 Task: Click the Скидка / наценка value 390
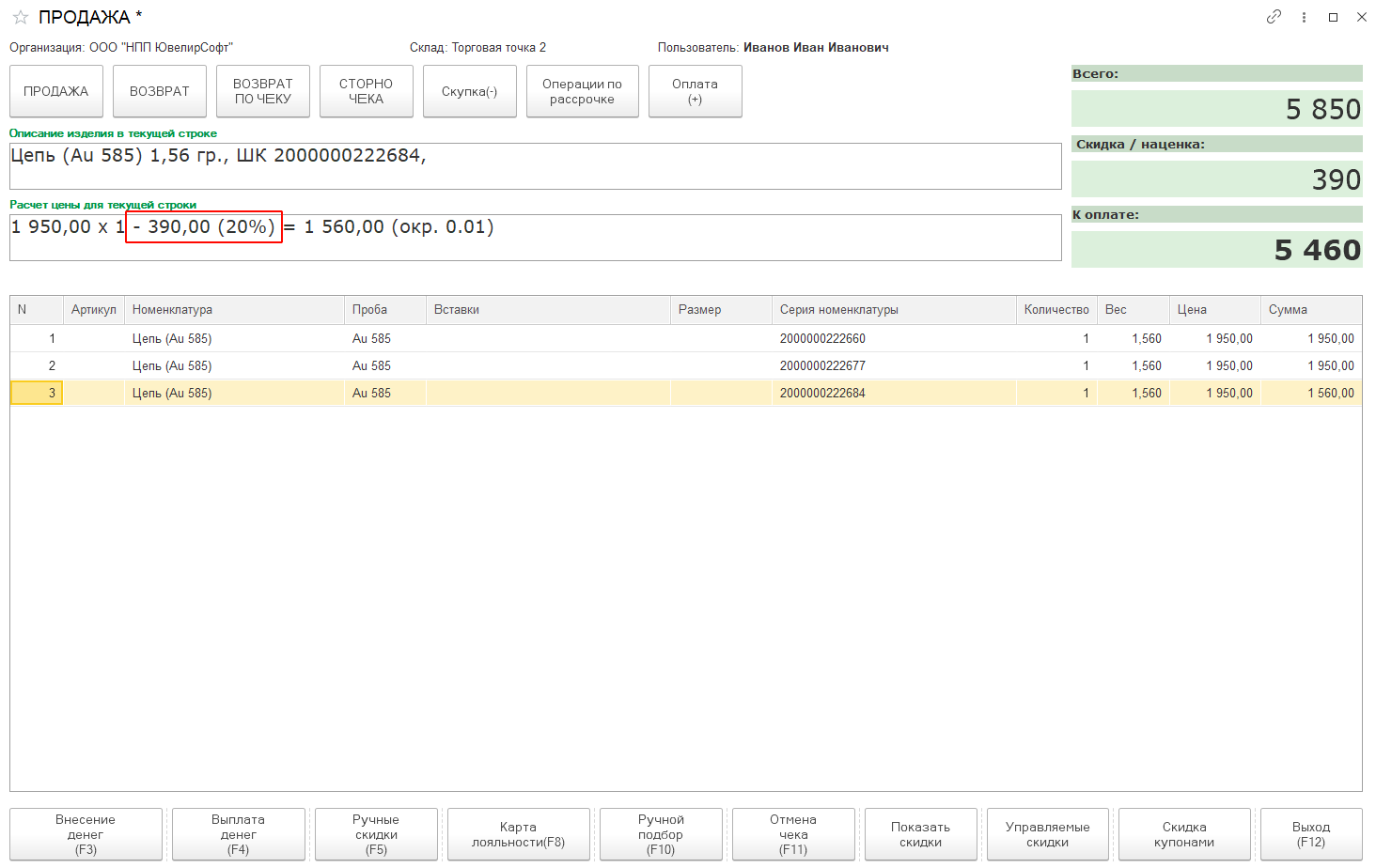[x=1217, y=179]
